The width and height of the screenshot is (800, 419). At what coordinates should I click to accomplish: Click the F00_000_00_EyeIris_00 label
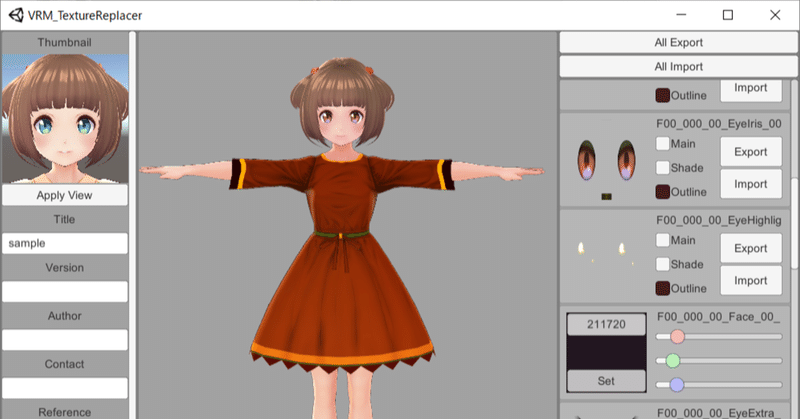[x=718, y=124]
